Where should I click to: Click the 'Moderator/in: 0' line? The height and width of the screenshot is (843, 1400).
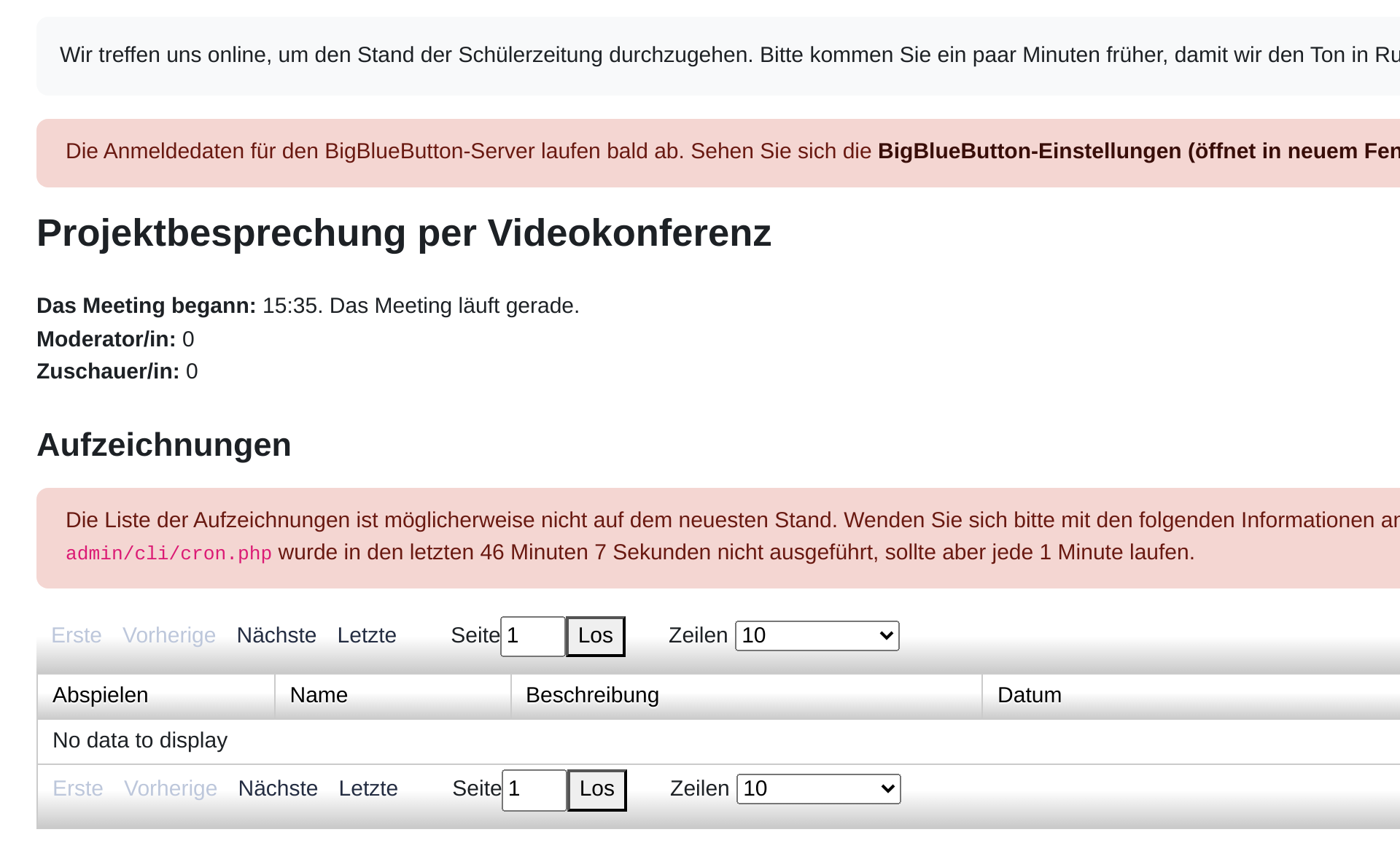click(115, 339)
